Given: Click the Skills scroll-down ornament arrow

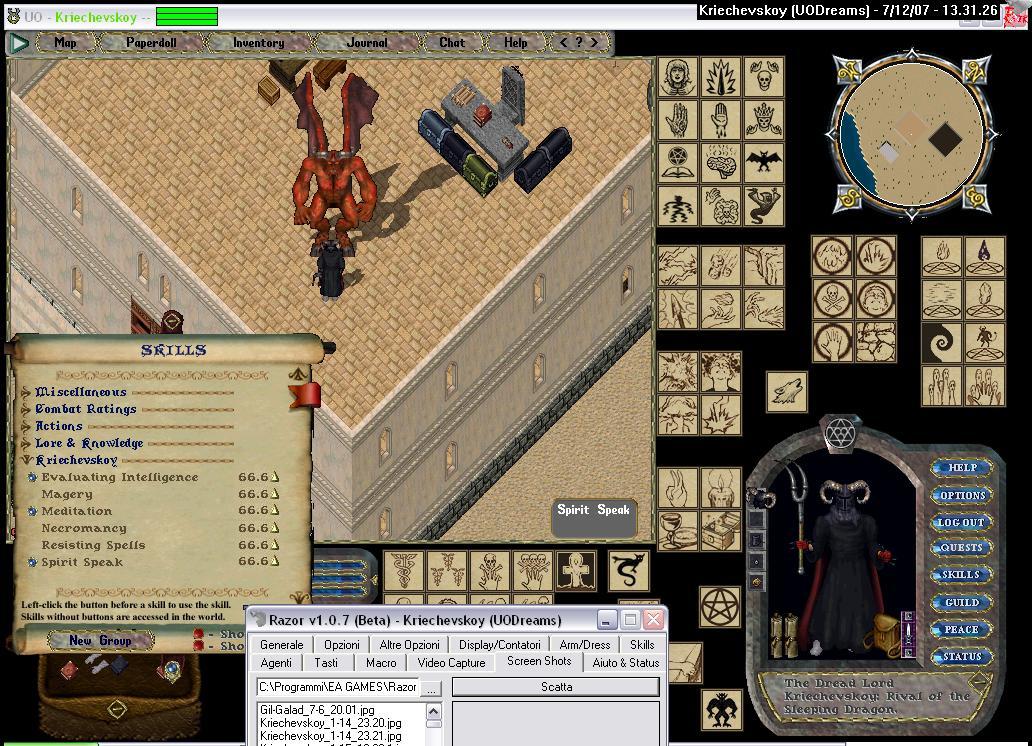Looking at the screenshot, I should [x=298, y=597].
